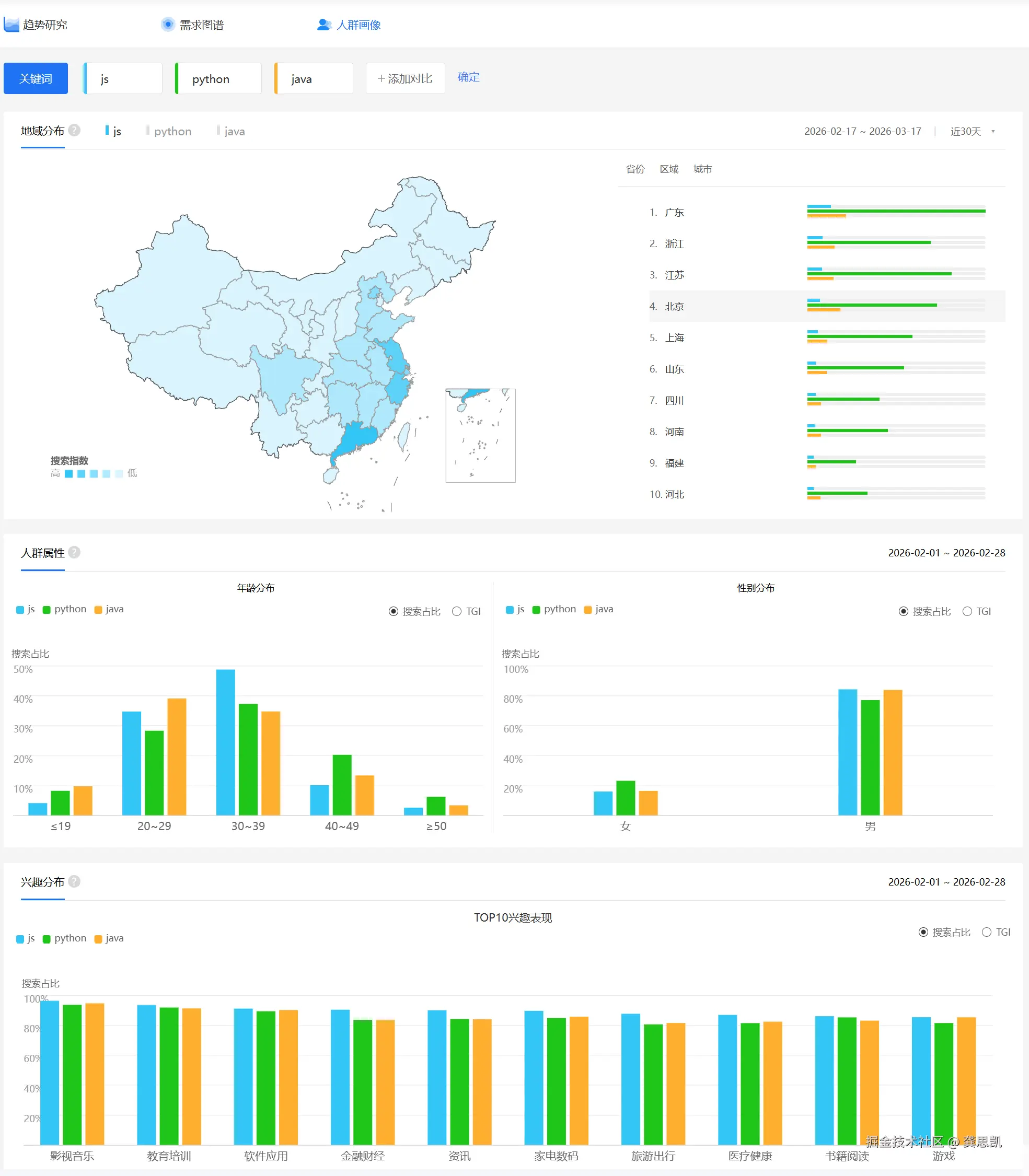Select TGI radio for 年龄分布

(x=458, y=611)
